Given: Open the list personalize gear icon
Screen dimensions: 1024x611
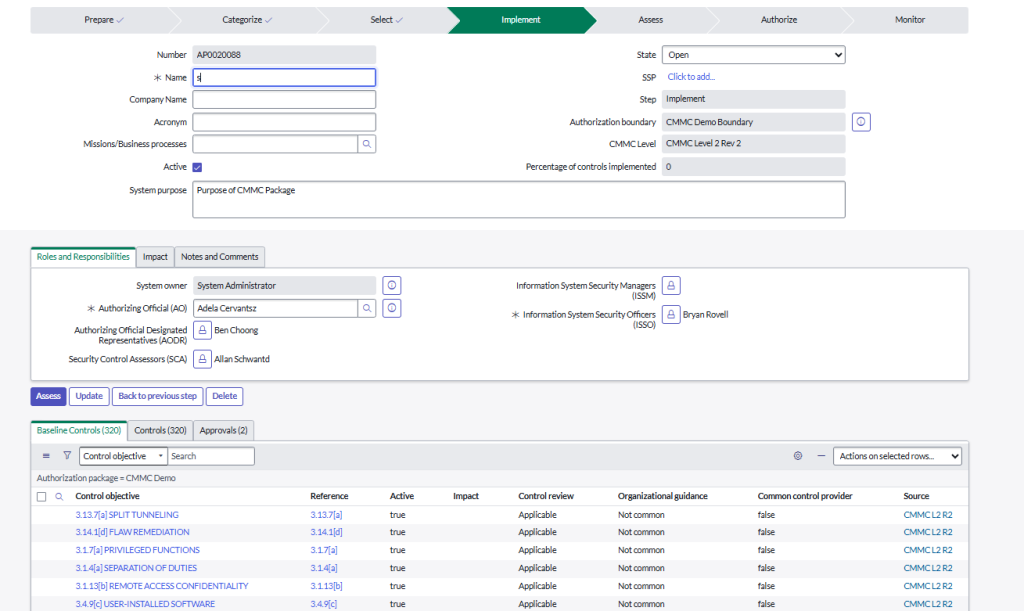Looking at the screenshot, I should [x=798, y=456].
